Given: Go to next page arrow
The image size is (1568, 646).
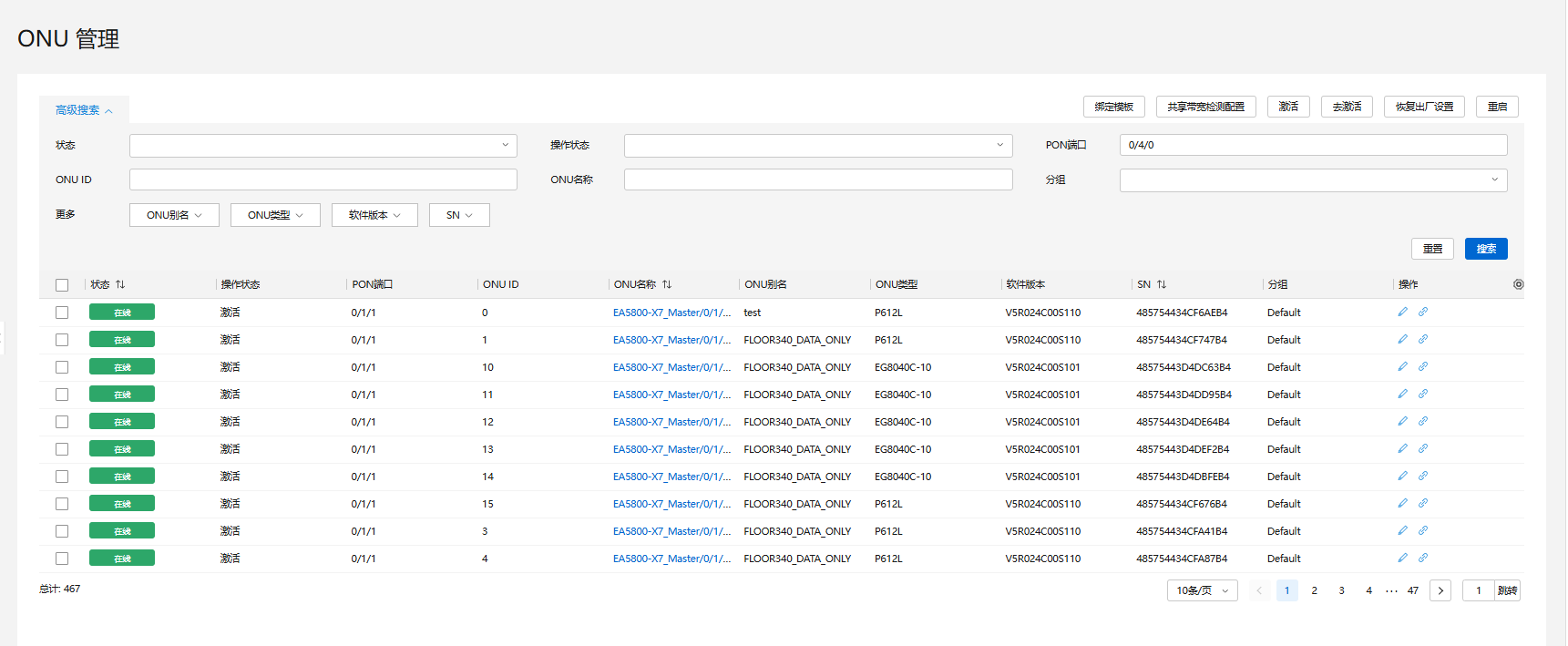Looking at the screenshot, I should [x=1440, y=590].
